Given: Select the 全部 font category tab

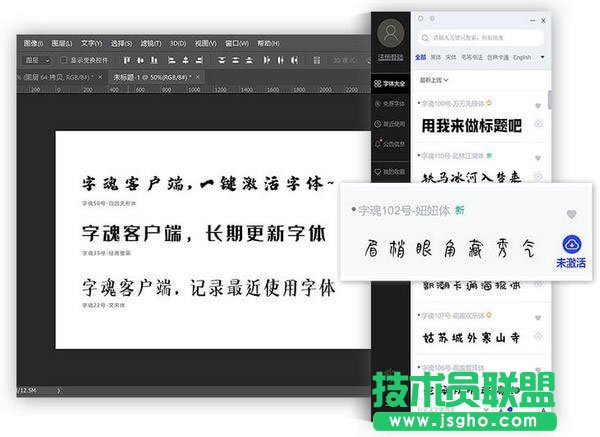Looking at the screenshot, I should tap(421, 57).
